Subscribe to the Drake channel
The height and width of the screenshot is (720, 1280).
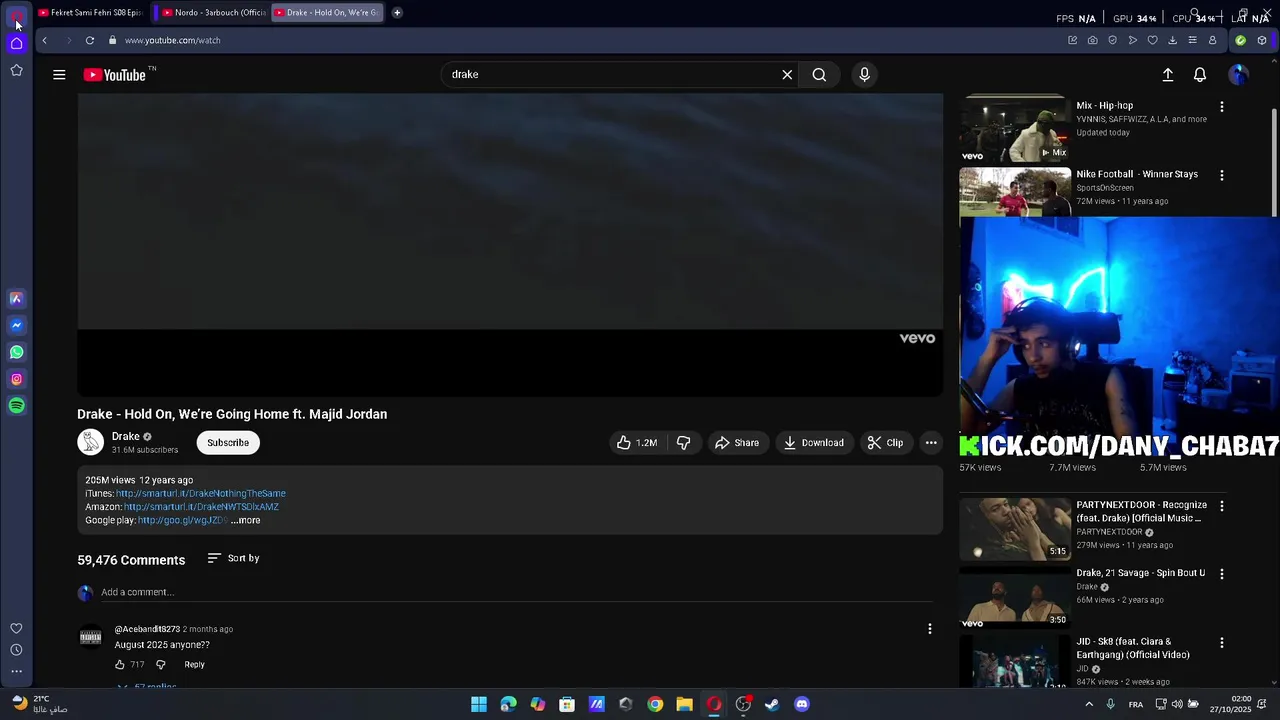[228, 443]
